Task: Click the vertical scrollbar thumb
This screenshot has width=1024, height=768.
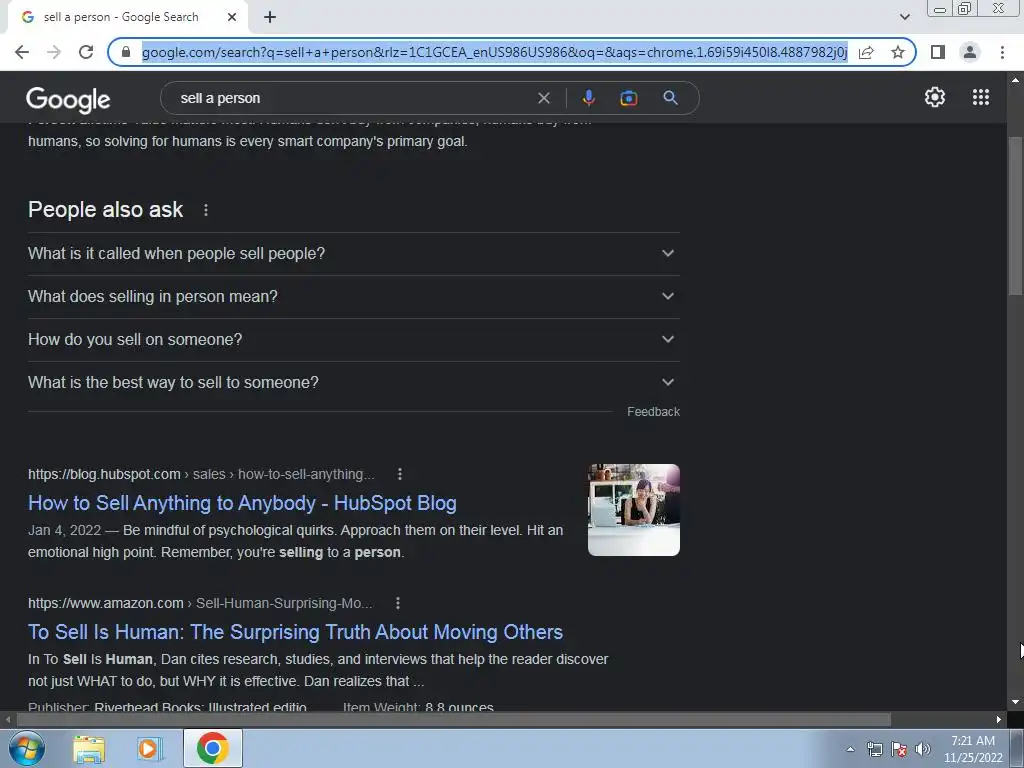Action: point(1015,216)
